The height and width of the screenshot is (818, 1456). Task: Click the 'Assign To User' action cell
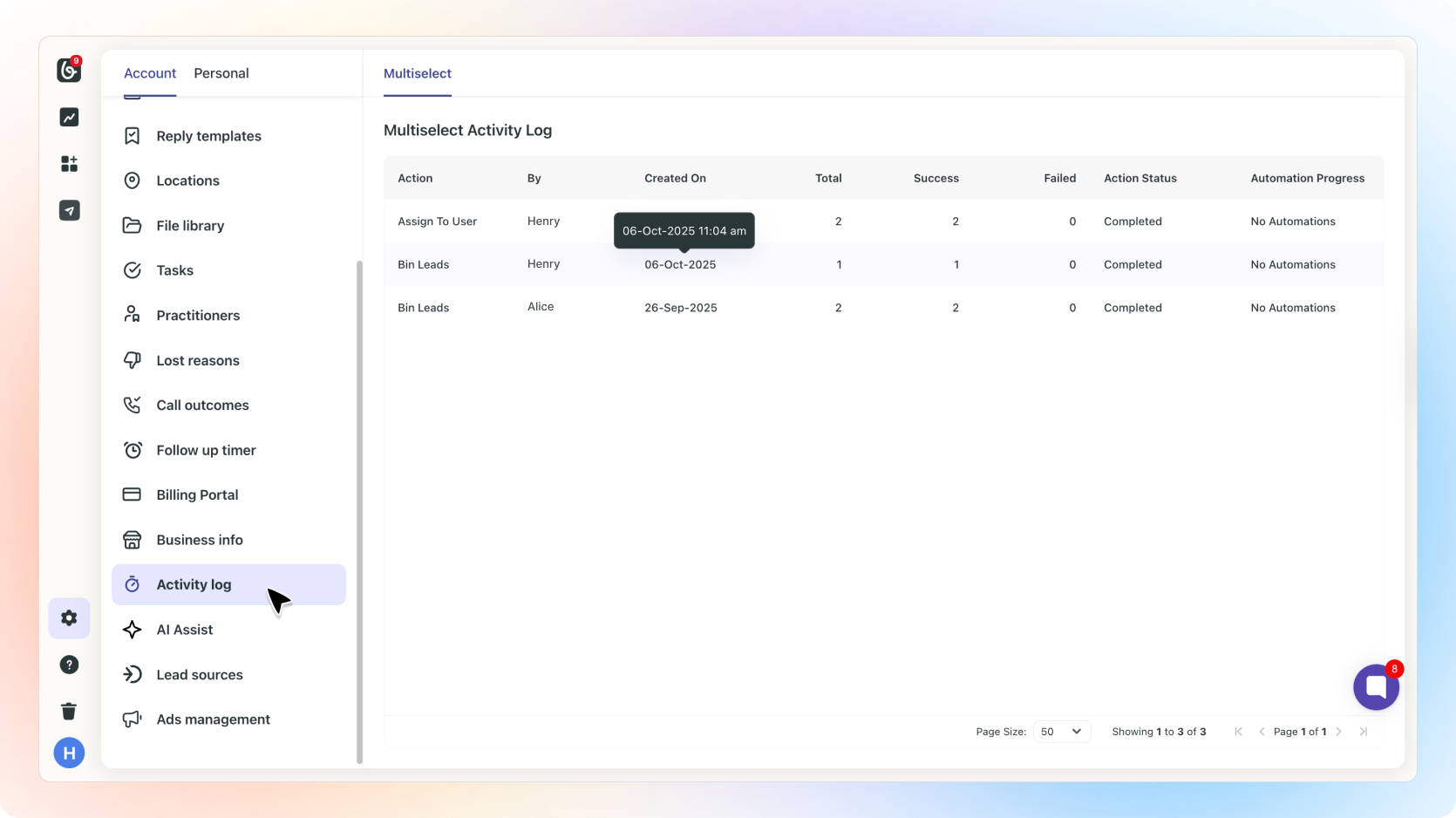point(438,222)
